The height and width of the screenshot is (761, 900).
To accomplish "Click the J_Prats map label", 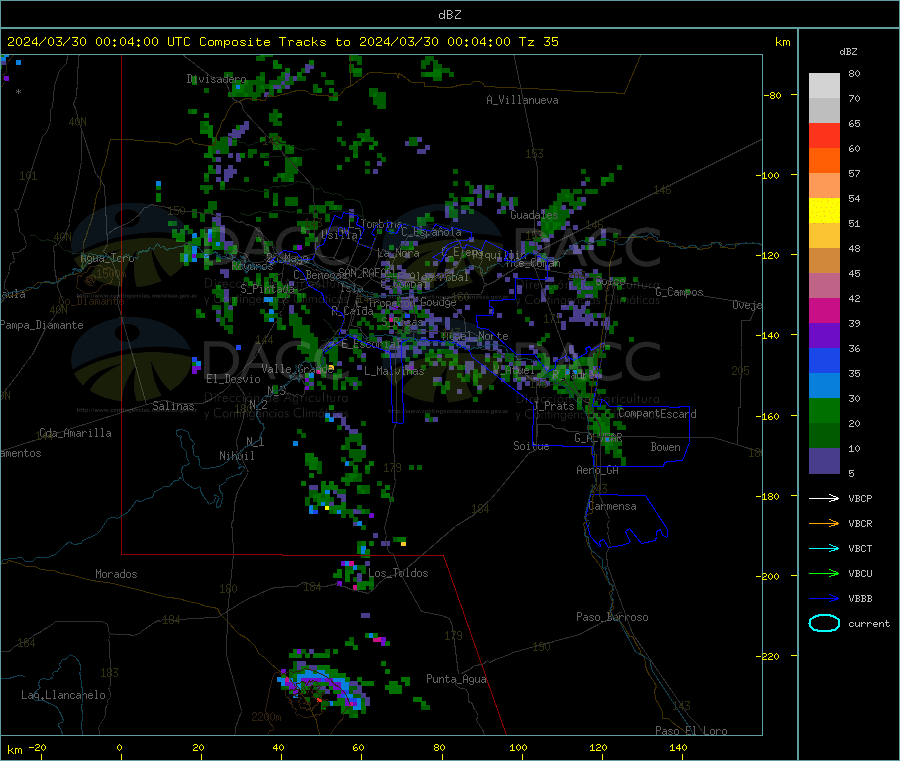I will (554, 406).
